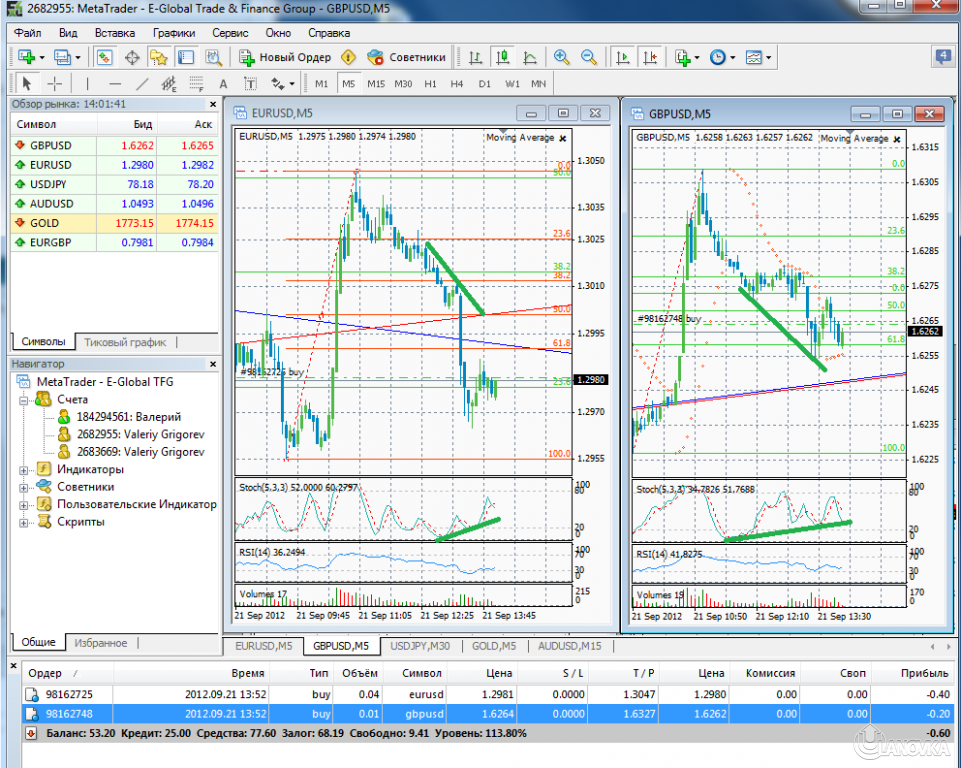Open the Сервис menu
Viewport: 961px width, 768px height.
coord(230,32)
